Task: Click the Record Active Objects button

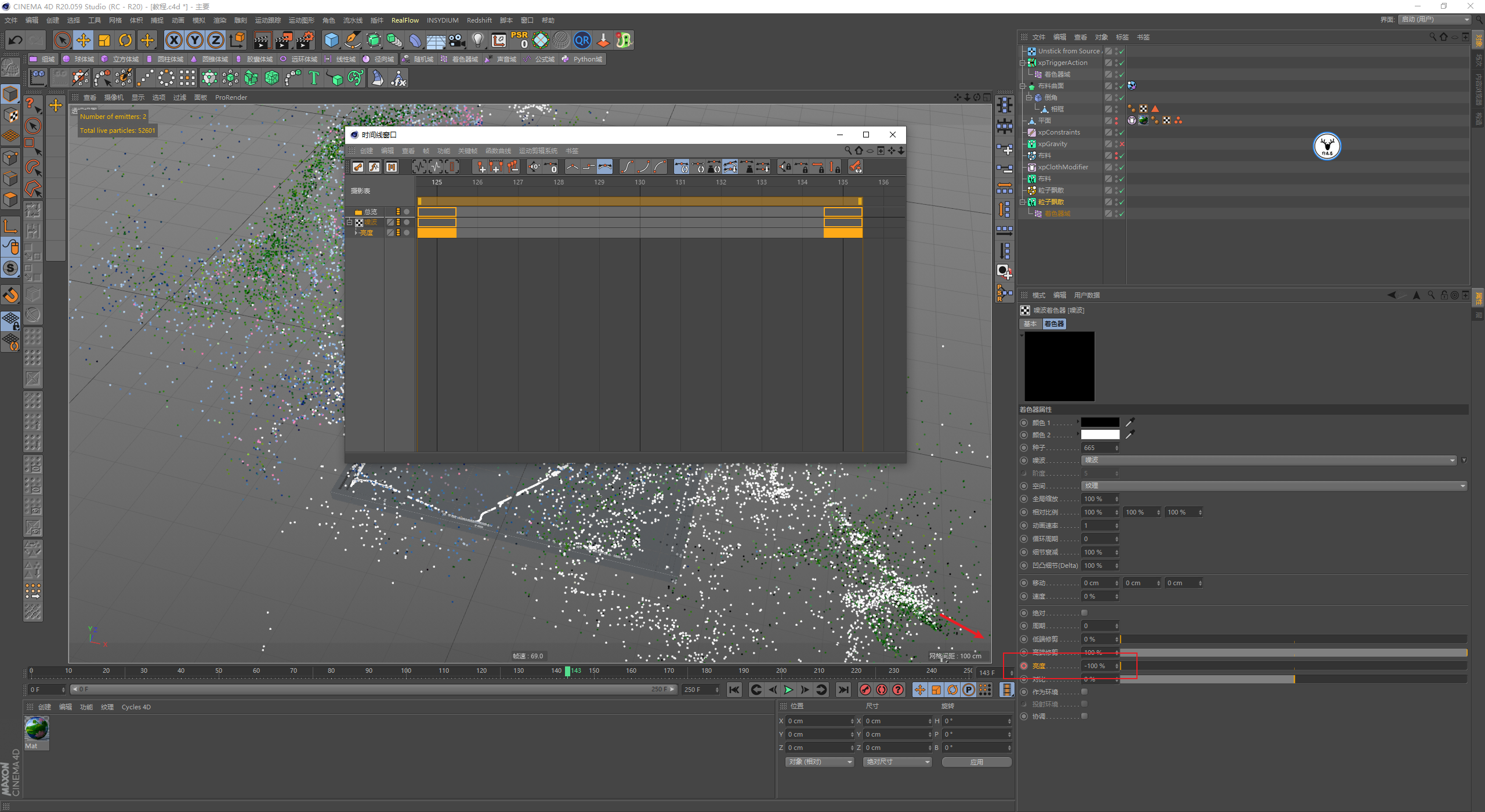Action: [865, 690]
